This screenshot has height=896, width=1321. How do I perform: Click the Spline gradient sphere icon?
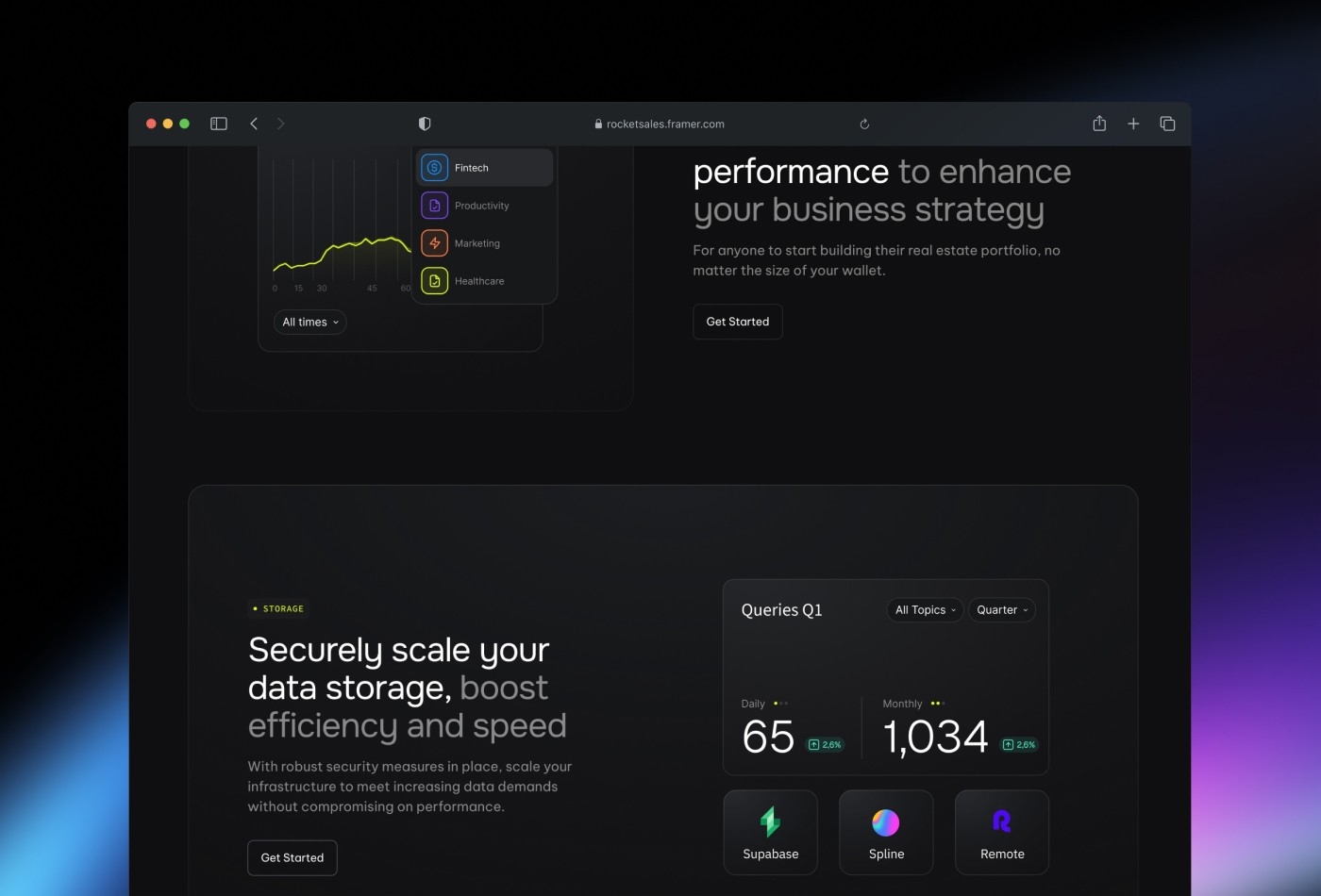pos(886,822)
